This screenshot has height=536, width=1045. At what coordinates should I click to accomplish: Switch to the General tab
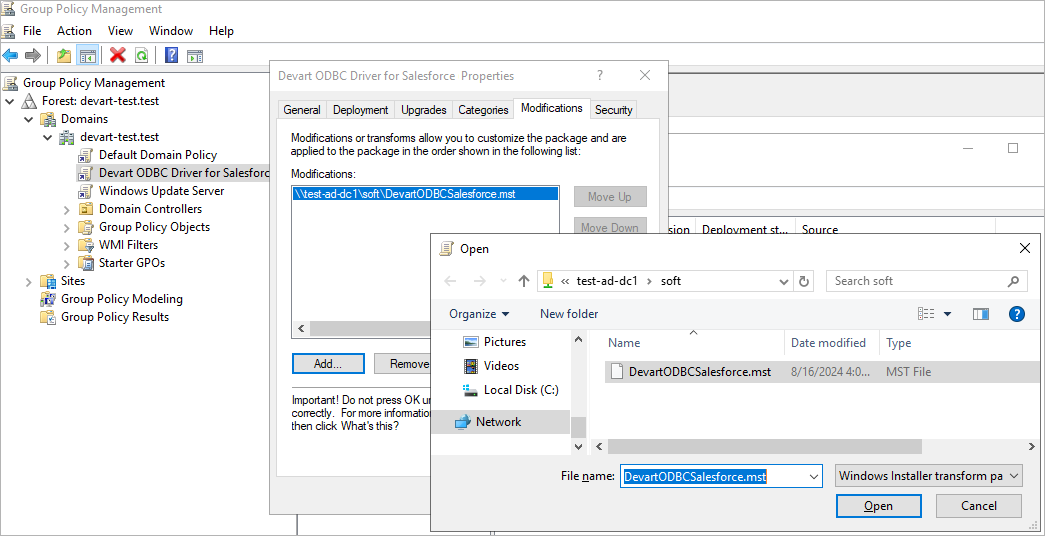(302, 110)
